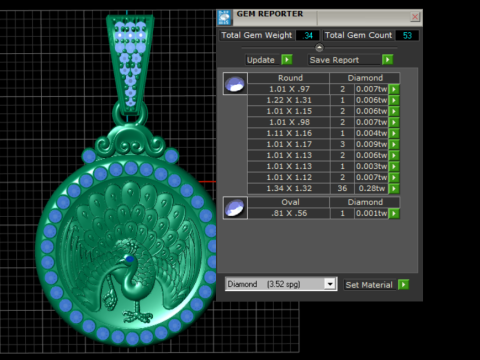Click the 1.34 X 1.32 size cell

click(289, 188)
